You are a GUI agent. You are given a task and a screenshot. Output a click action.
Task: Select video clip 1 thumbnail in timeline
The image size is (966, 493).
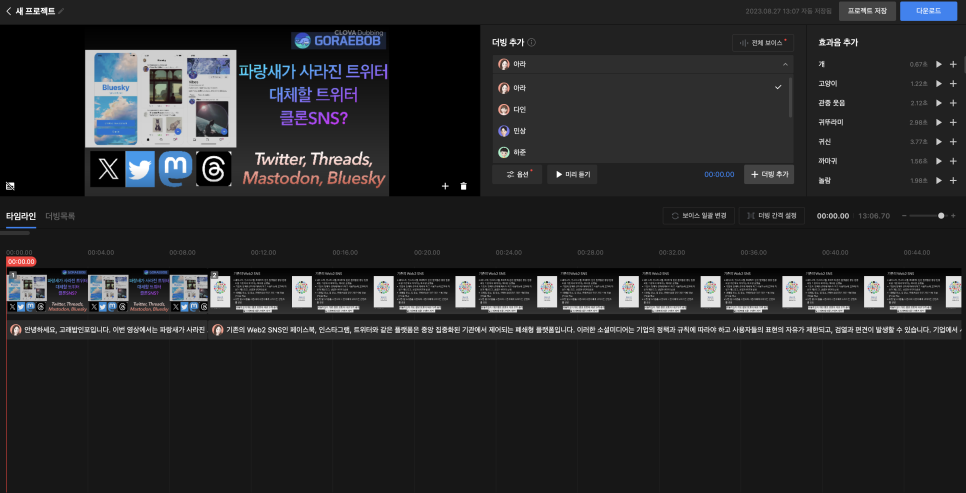pyautogui.click(x=107, y=291)
